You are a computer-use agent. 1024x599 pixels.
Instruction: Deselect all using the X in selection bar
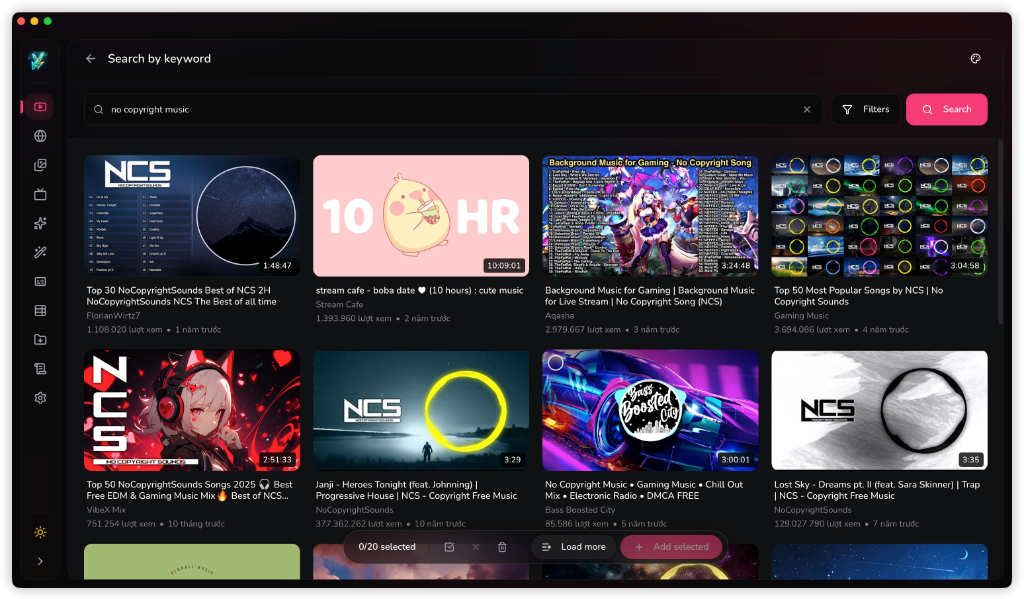point(475,547)
